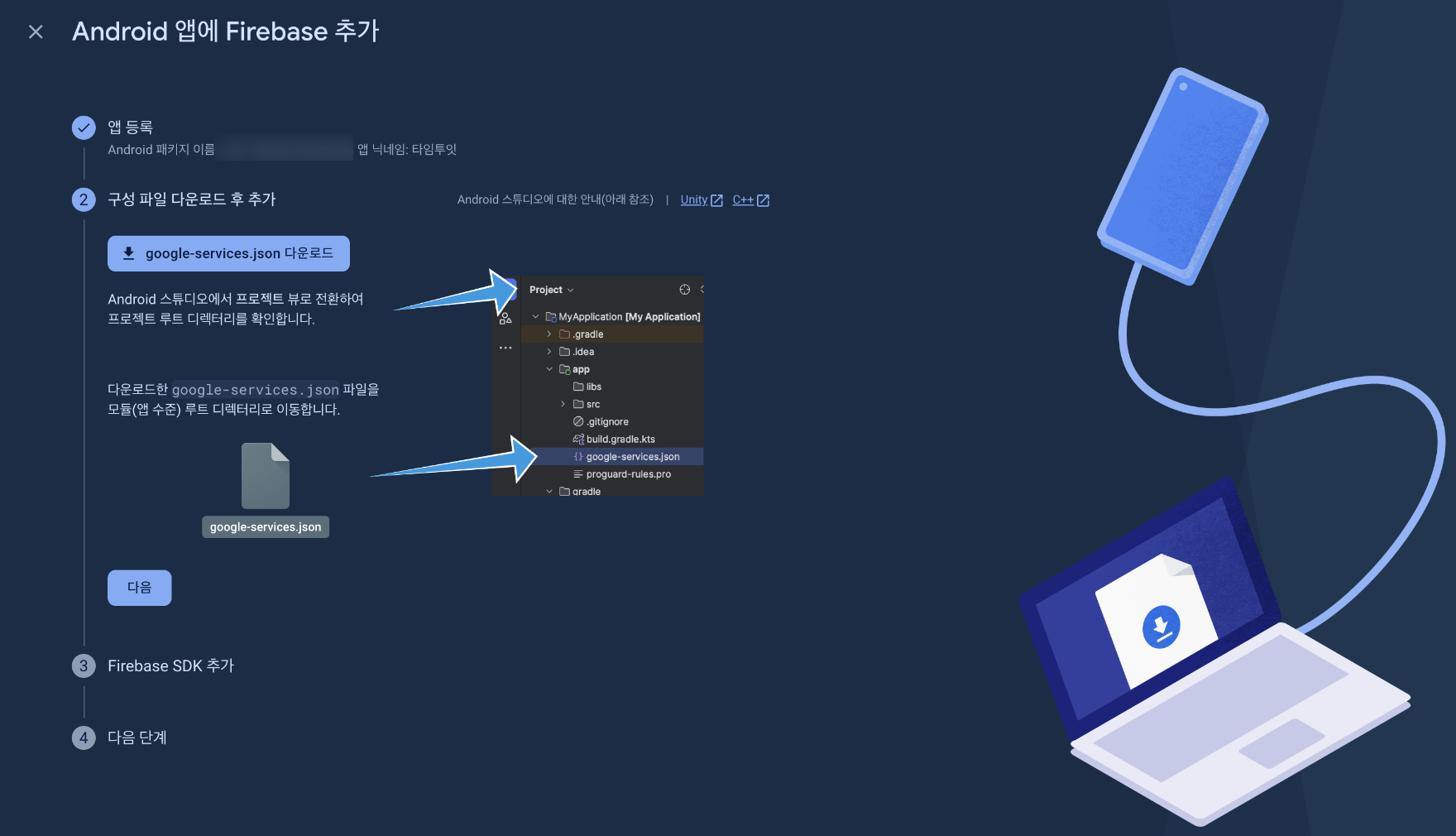This screenshot has width=1456, height=836.
Task: Open the Firebase SDK 추가 step
Action: (x=171, y=666)
